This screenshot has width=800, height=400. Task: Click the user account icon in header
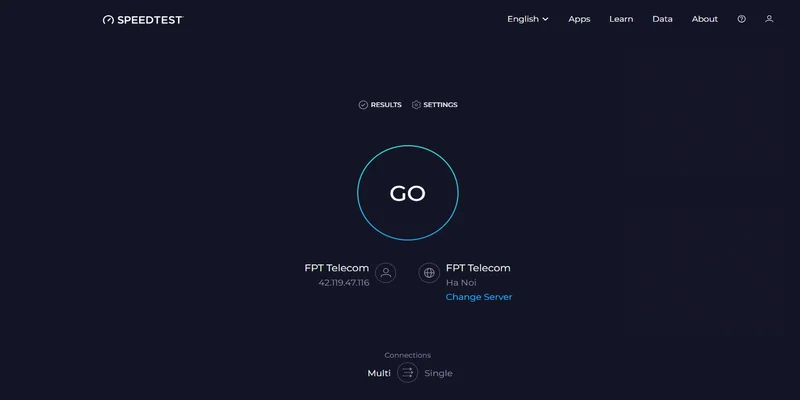pos(769,19)
